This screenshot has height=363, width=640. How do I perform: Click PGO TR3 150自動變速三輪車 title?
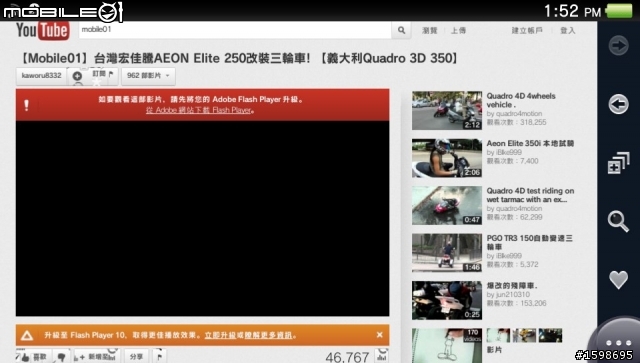(x=530, y=243)
